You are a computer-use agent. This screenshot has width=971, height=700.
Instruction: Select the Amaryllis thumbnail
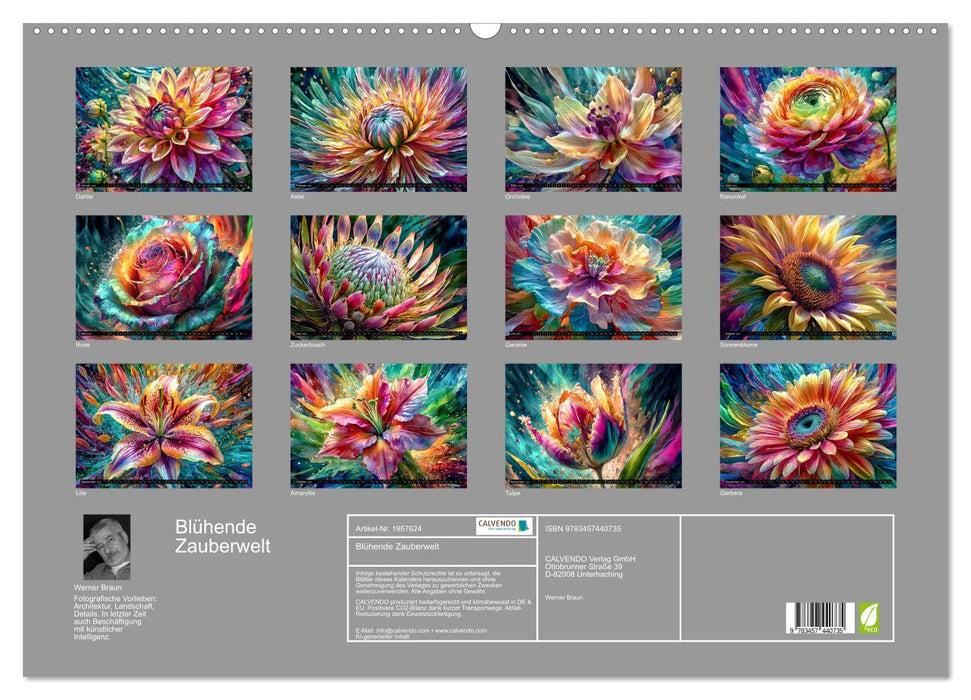(378, 425)
